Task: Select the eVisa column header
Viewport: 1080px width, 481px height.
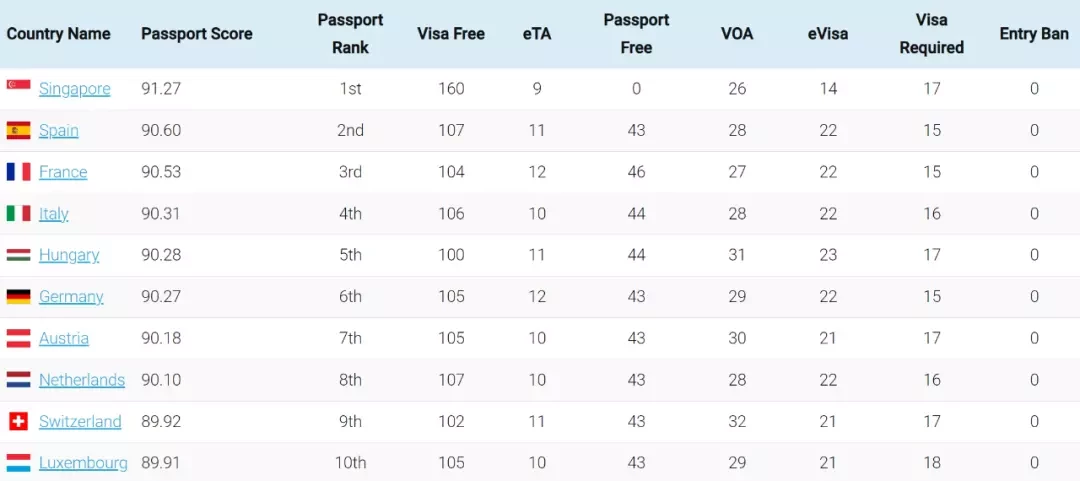Action: tap(828, 34)
